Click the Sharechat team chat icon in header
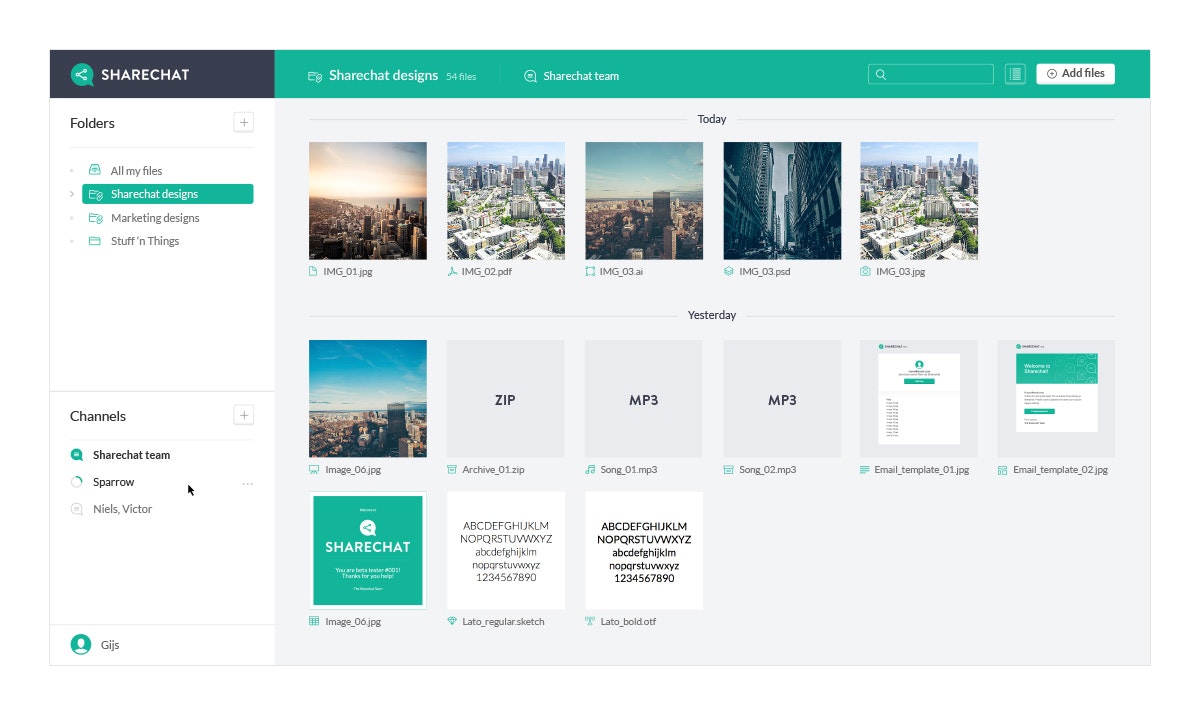This screenshot has width=1200, height=715. pos(530,76)
